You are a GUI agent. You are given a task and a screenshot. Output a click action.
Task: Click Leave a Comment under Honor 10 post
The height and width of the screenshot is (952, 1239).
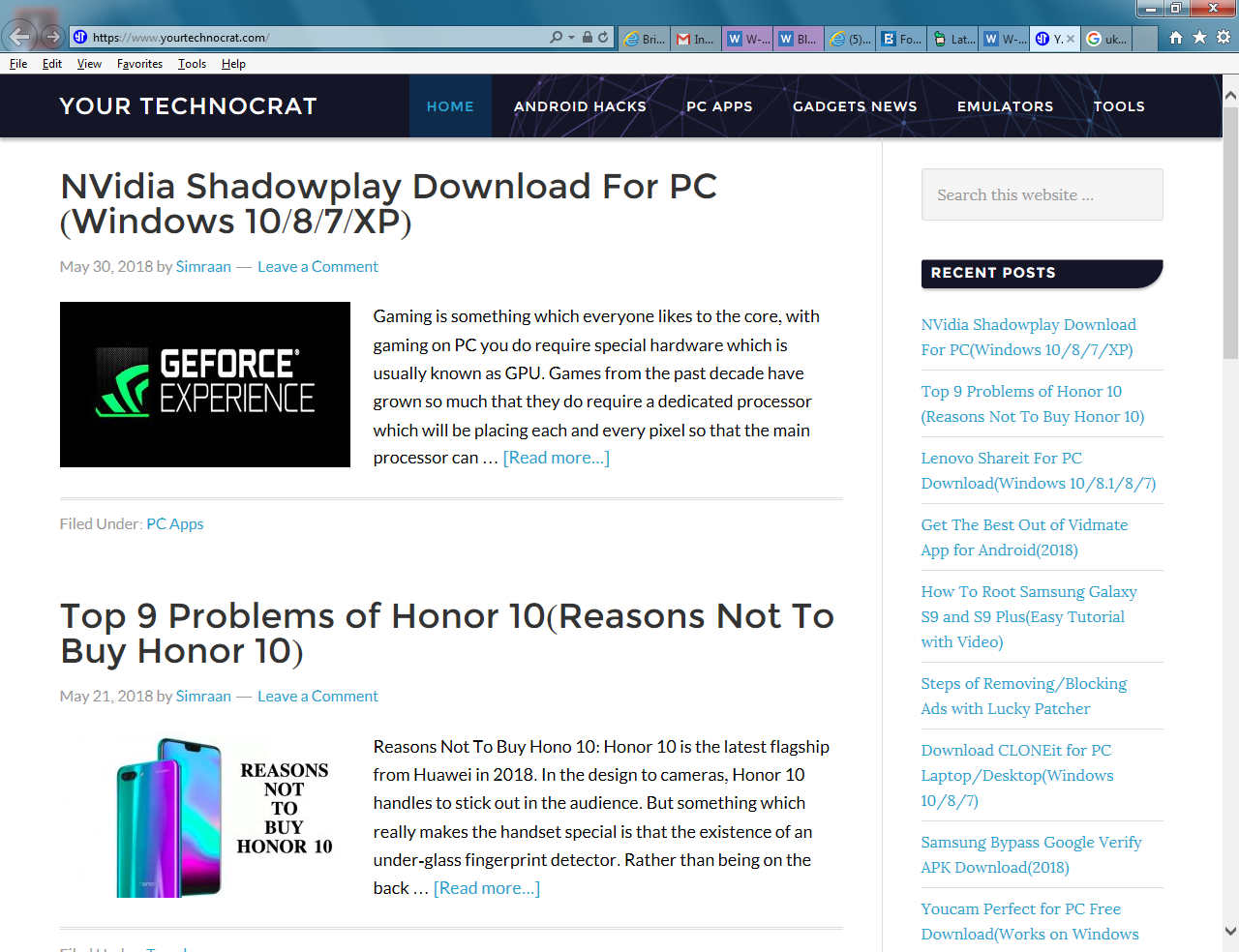pos(317,696)
